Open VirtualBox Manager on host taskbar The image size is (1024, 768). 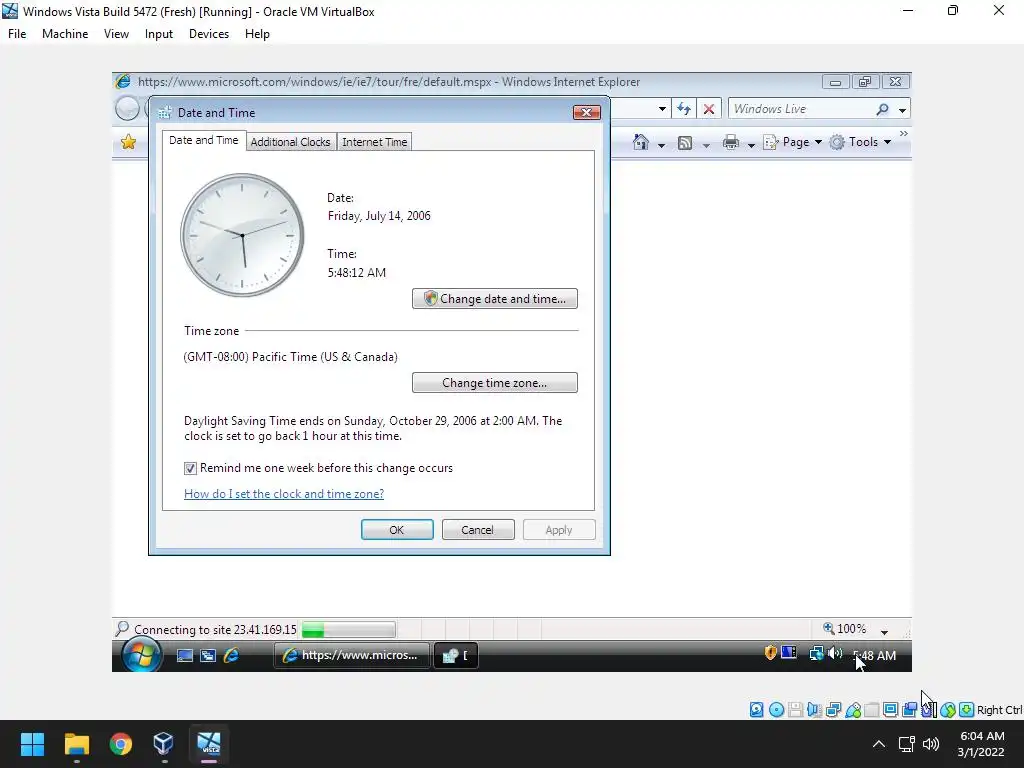(163, 744)
